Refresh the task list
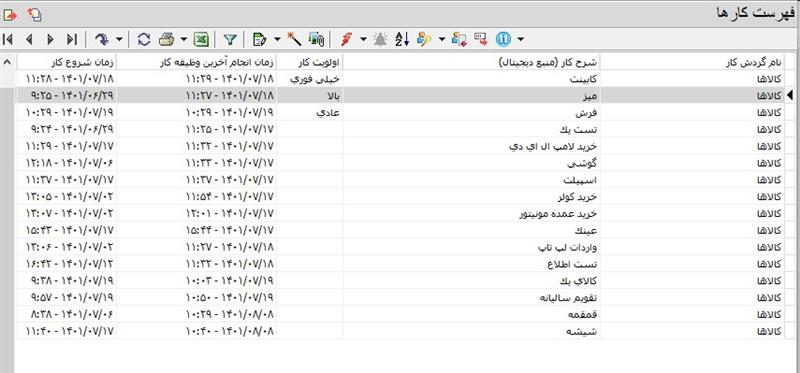 144,39
